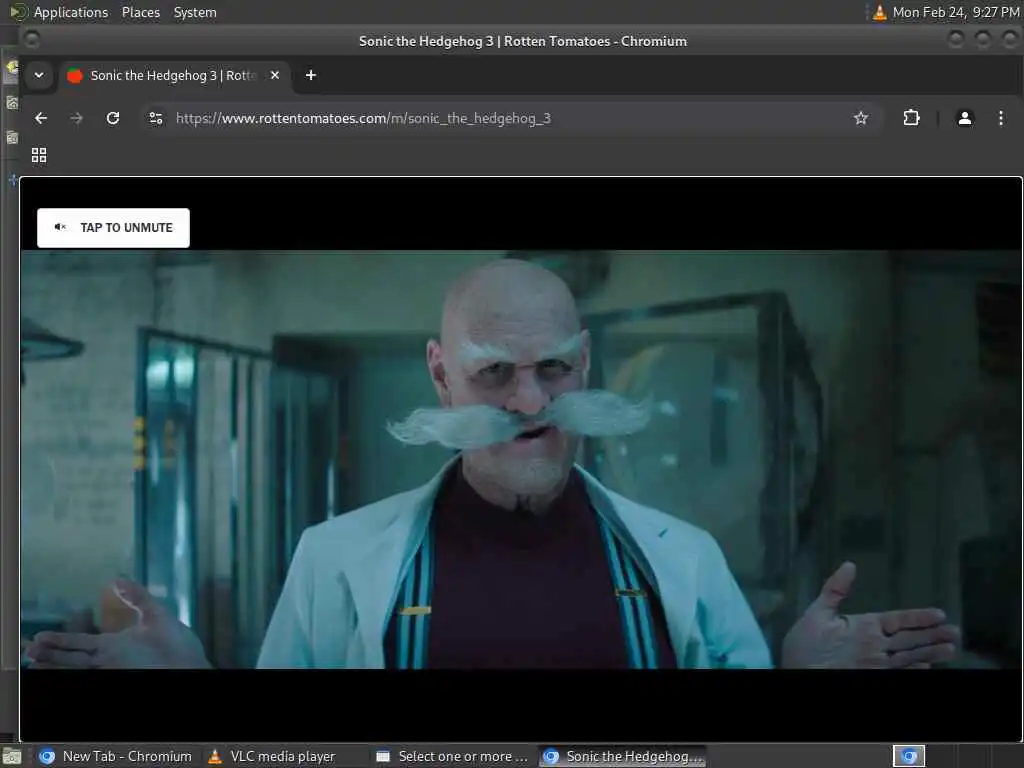The width and height of the screenshot is (1024, 768).
Task: Click the show desktop icon in taskbar
Action: pos(12,756)
